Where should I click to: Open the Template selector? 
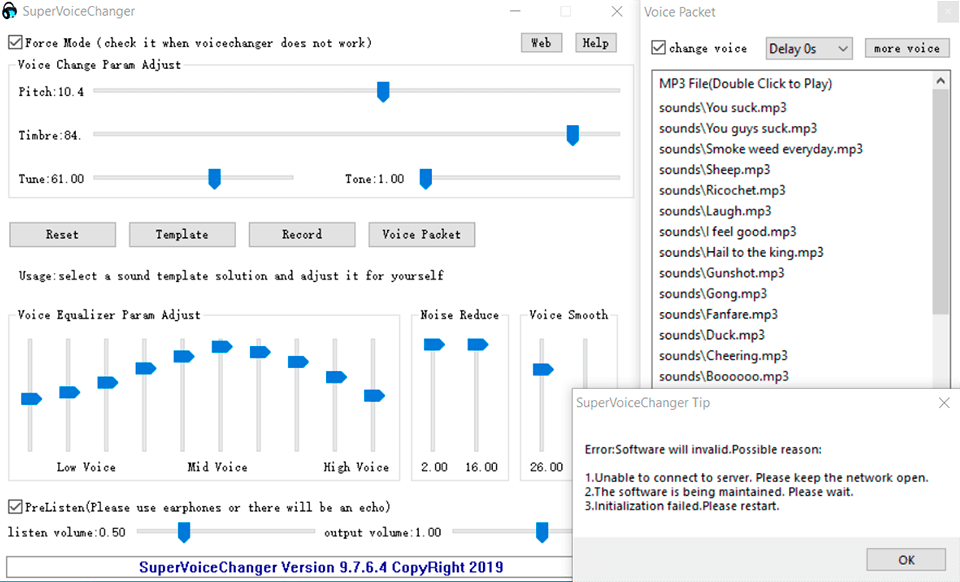[182, 234]
